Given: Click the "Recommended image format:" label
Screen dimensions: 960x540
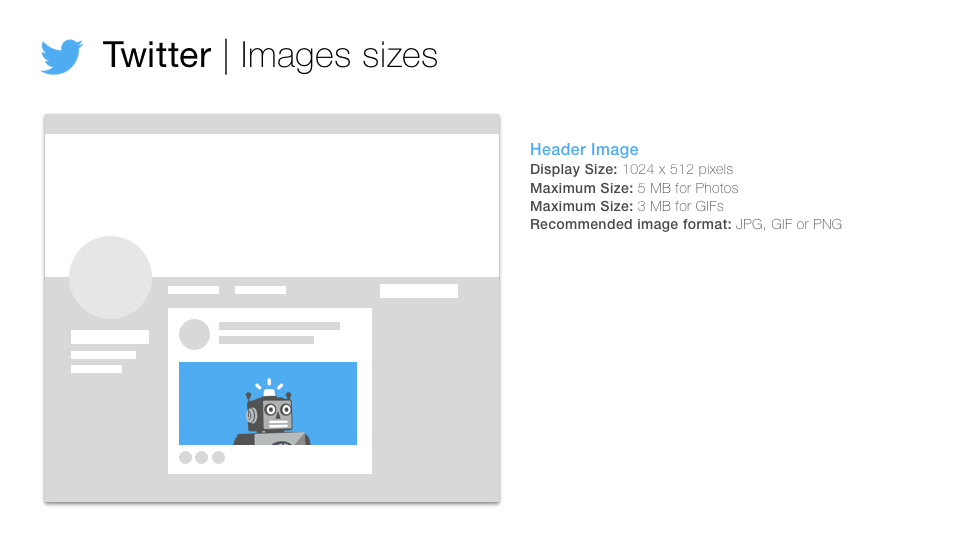Looking at the screenshot, I should point(631,225).
